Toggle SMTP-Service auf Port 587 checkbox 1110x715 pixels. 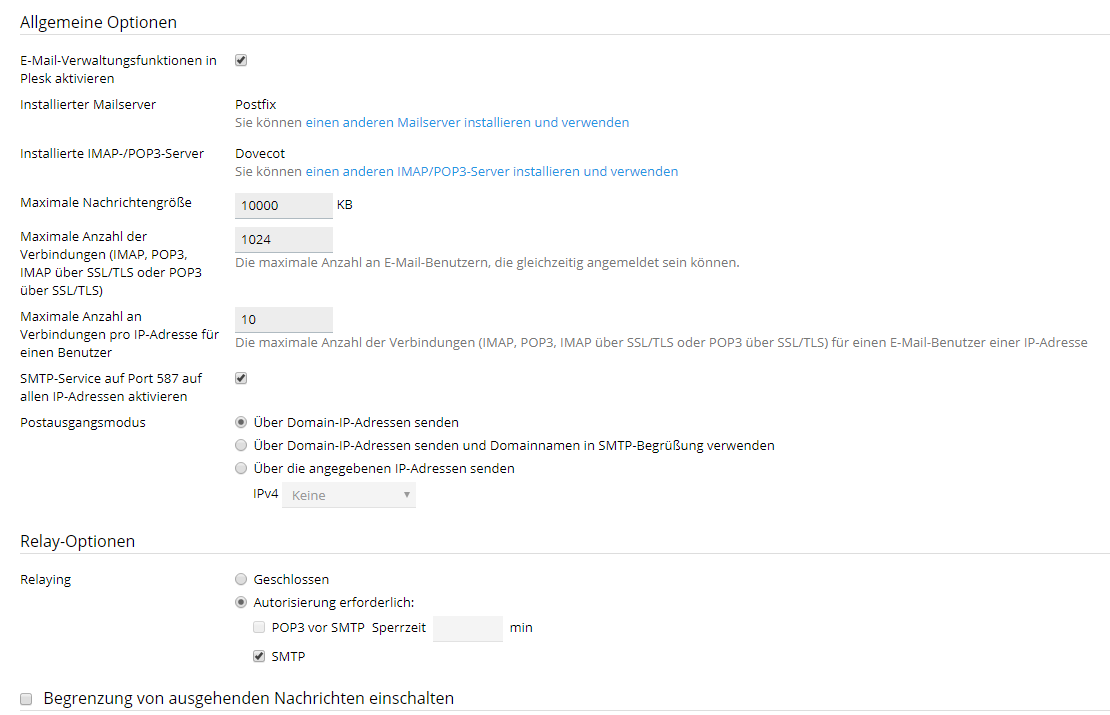tap(241, 378)
